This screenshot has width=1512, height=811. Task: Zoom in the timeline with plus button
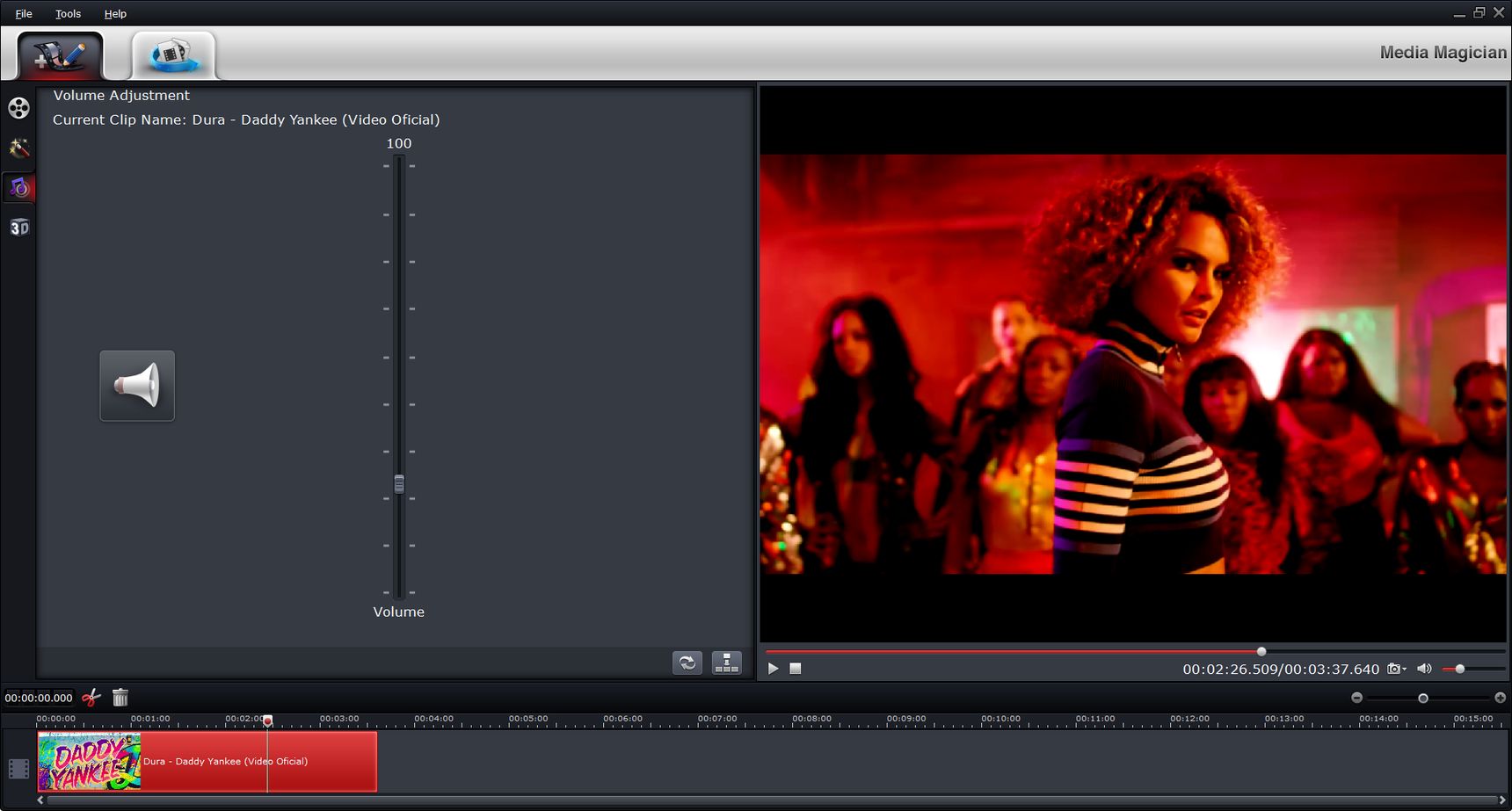point(1500,698)
